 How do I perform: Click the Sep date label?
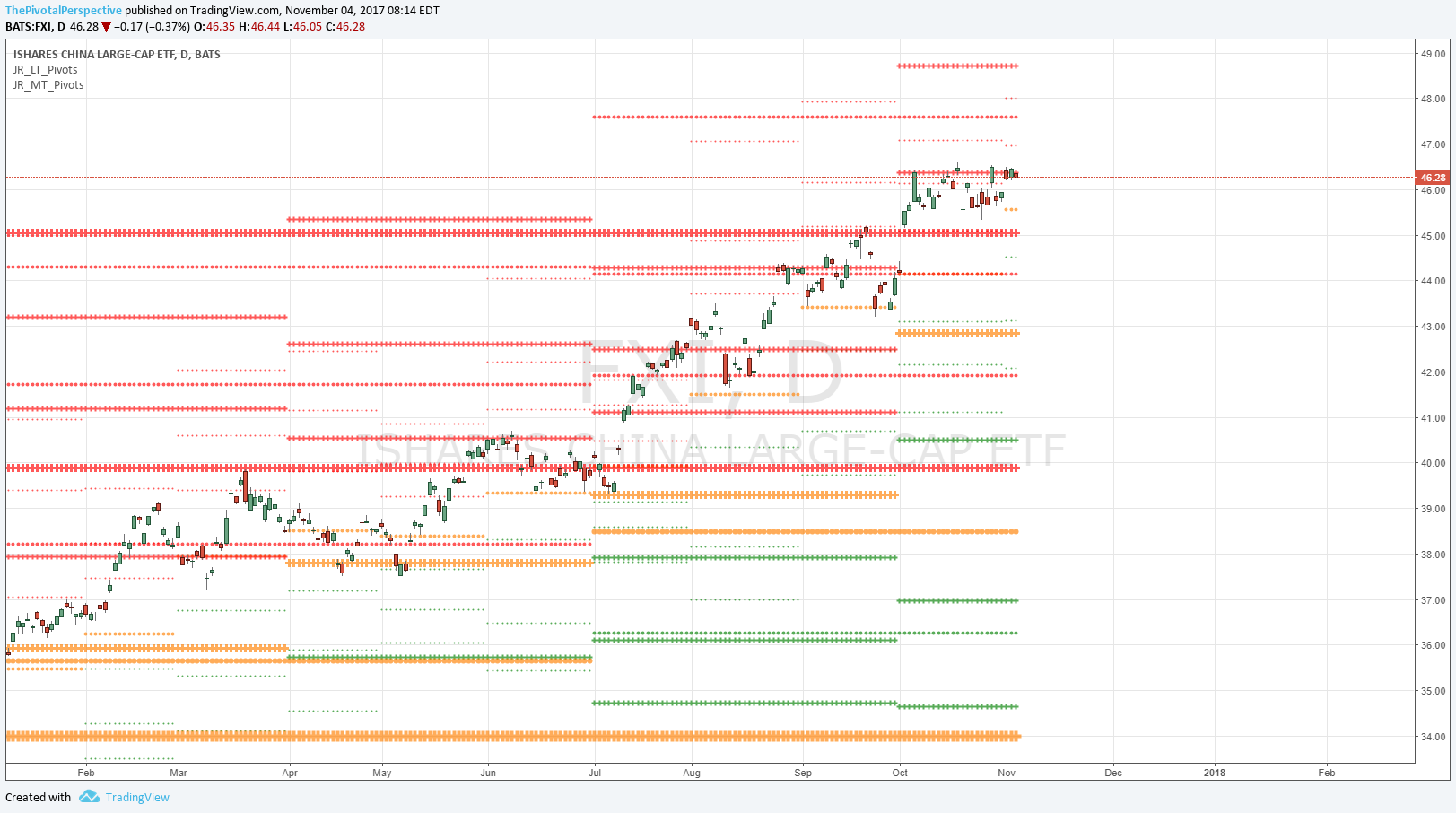[803, 773]
